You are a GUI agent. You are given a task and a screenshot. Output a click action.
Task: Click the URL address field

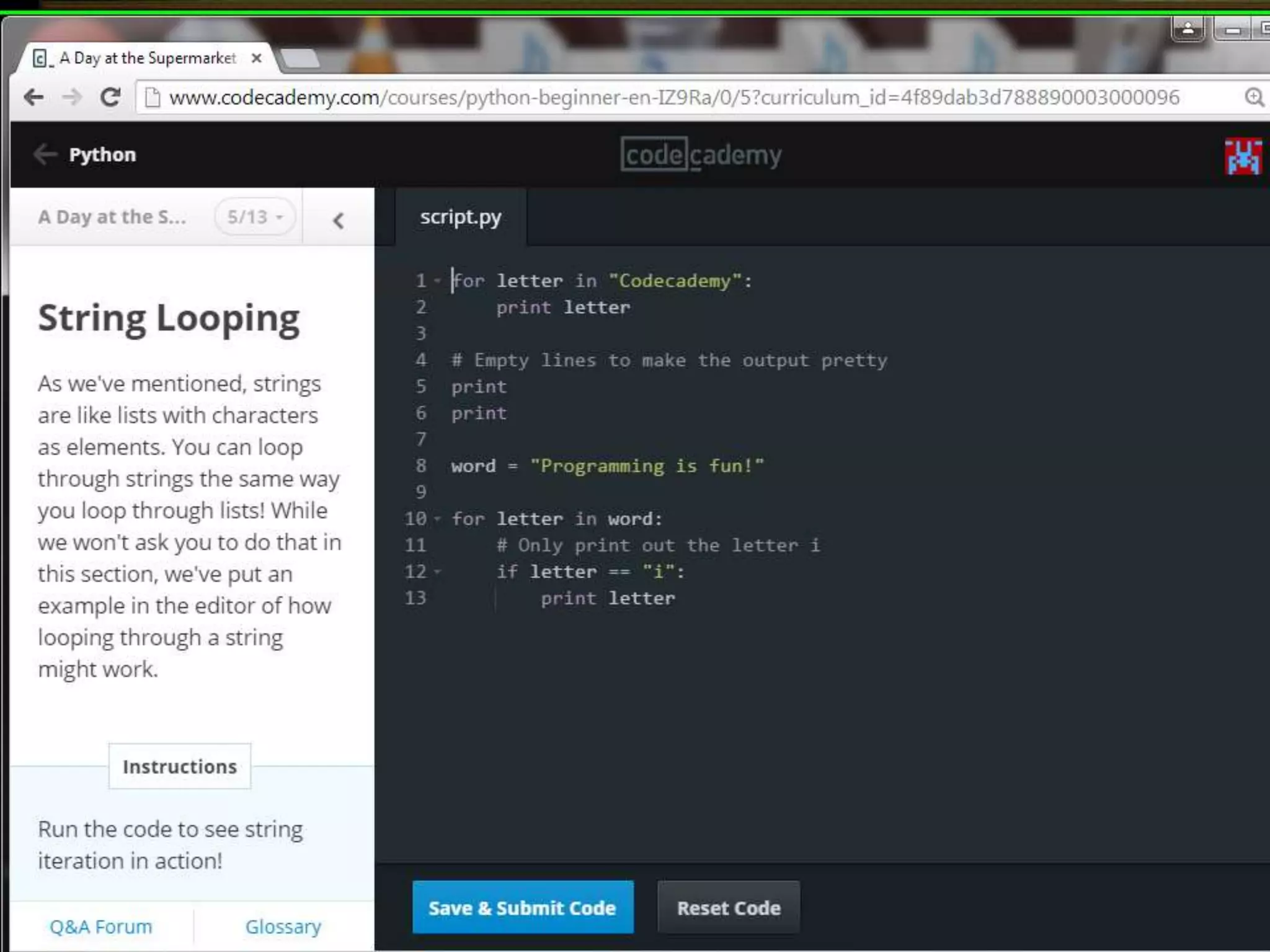pyautogui.click(x=673, y=97)
